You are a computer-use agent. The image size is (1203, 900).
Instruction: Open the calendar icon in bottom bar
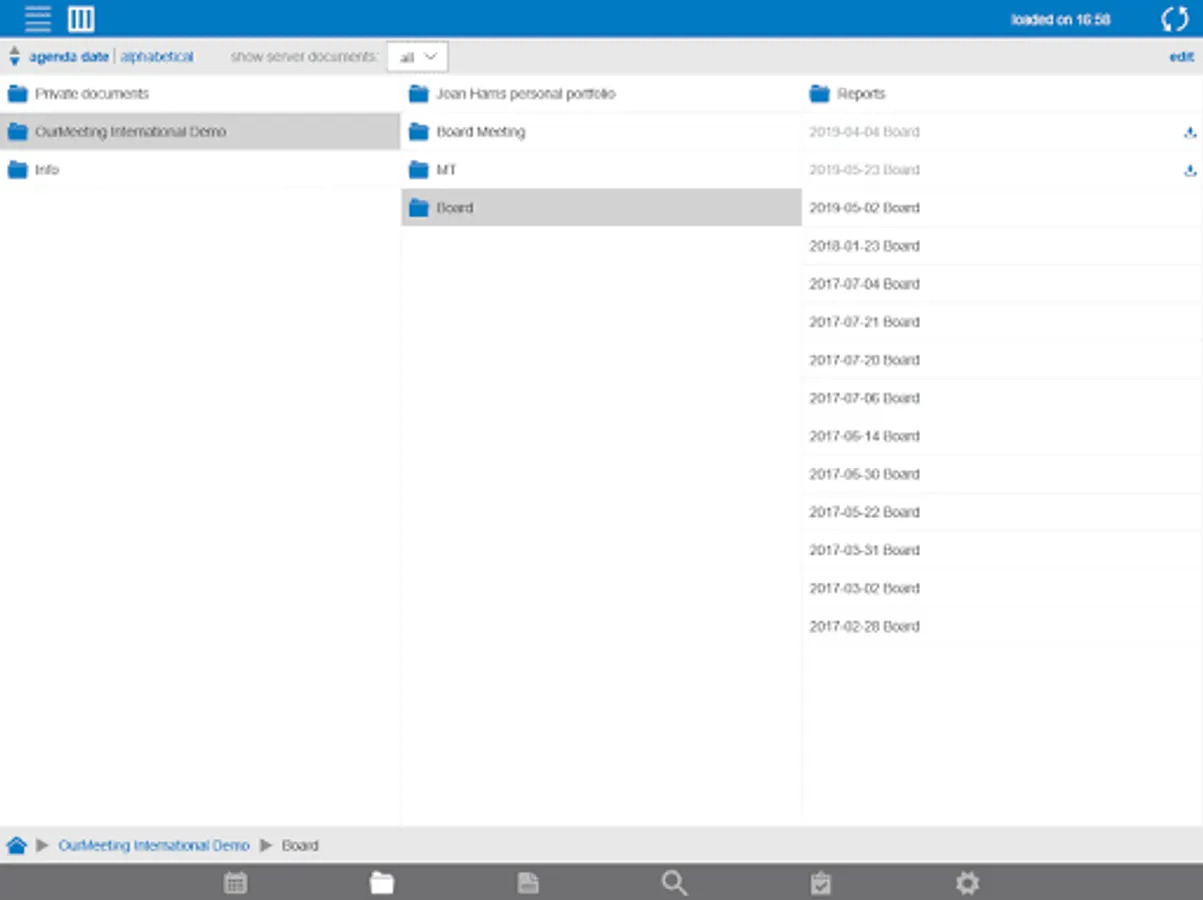(x=236, y=882)
